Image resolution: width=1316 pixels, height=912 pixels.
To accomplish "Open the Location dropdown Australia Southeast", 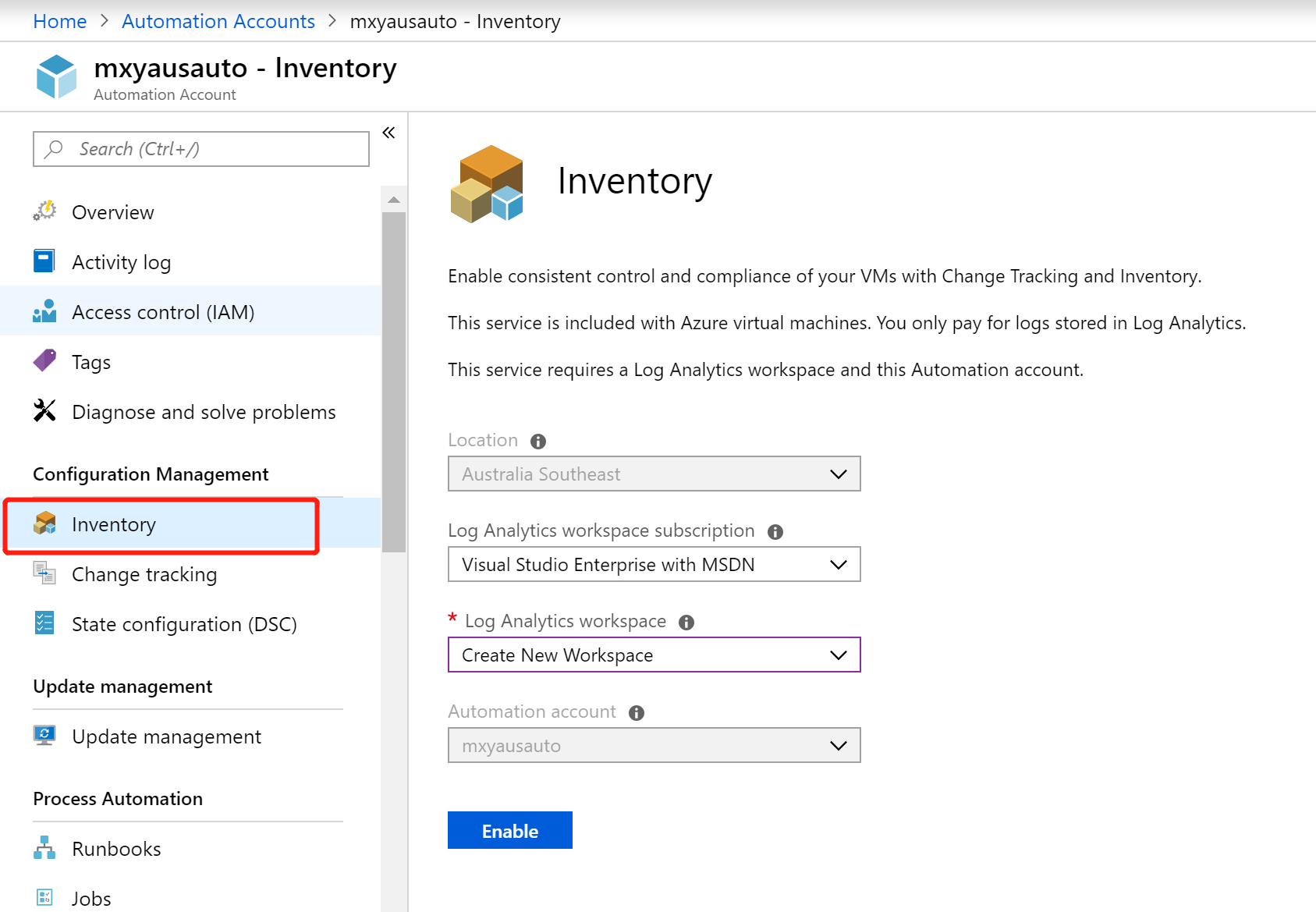I will pyautogui.click(x=654, y=474).
